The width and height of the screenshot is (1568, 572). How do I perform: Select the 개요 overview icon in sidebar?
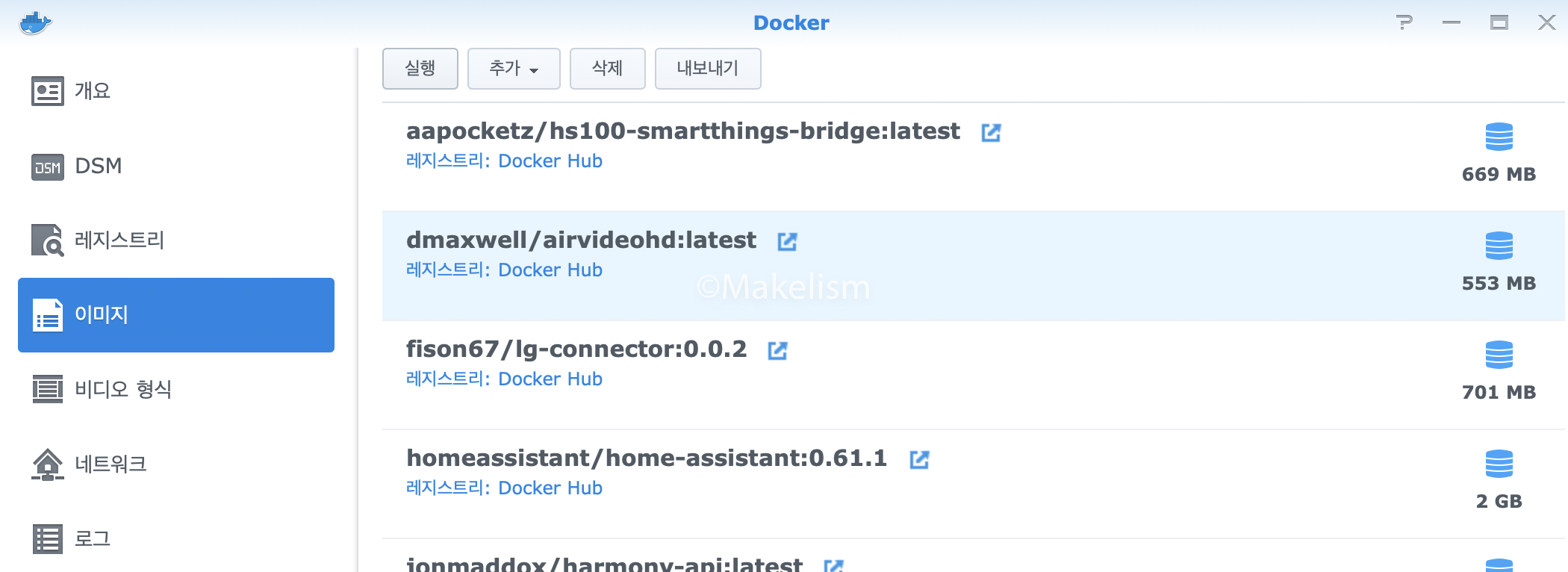point(48,91)
